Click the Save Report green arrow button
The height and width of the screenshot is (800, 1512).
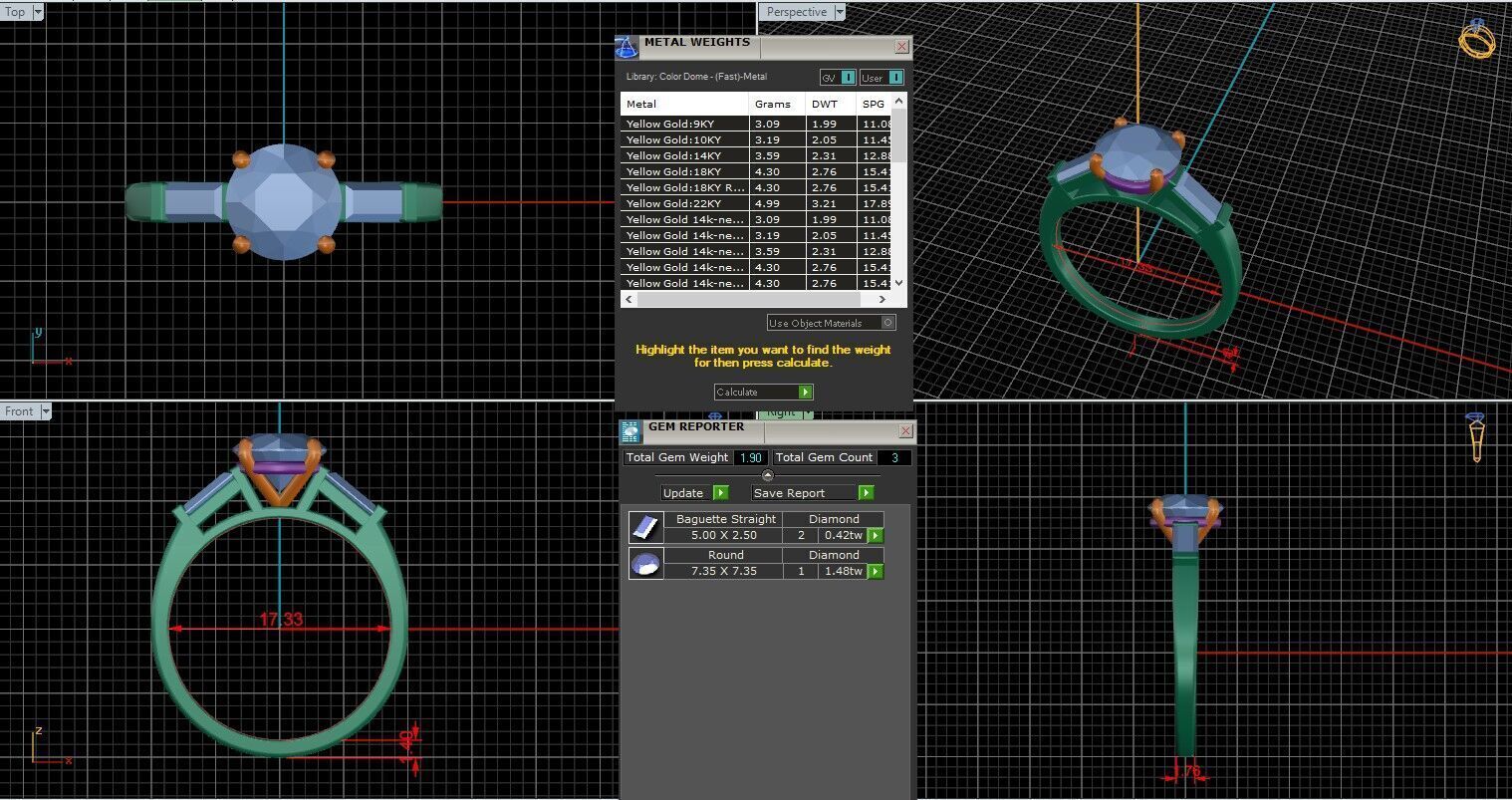pos(866,493)
